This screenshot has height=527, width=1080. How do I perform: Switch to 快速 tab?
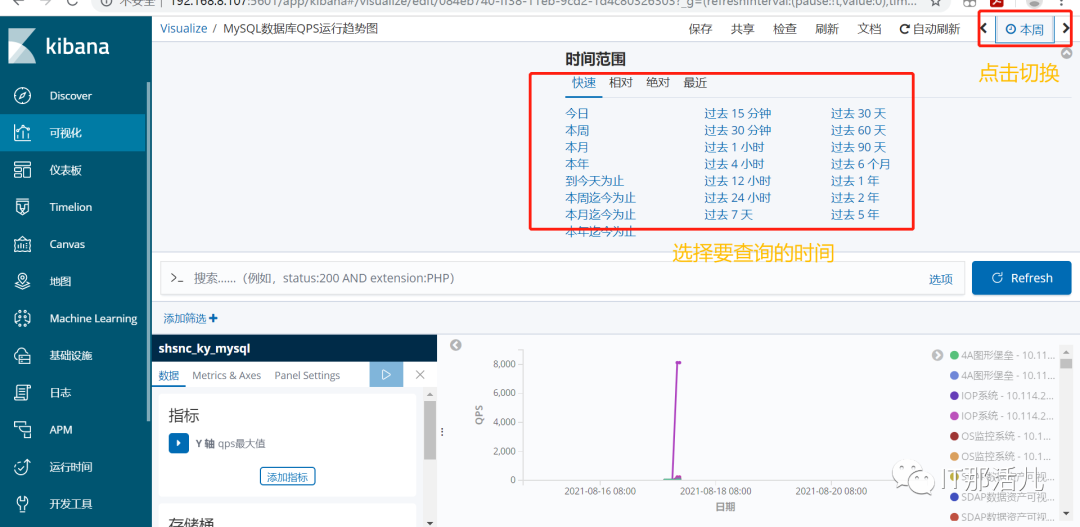coord(584,83)
